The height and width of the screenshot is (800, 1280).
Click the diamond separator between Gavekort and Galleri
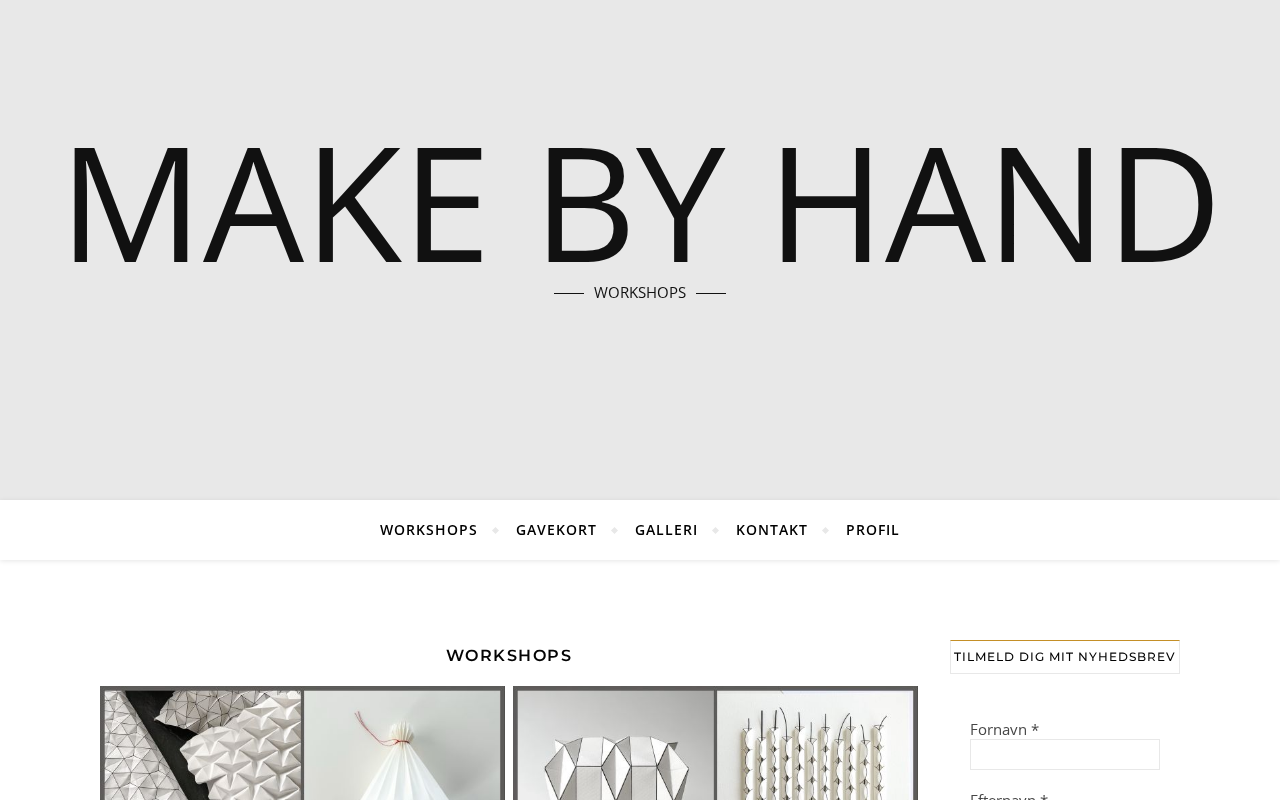[x=615, y=530]
